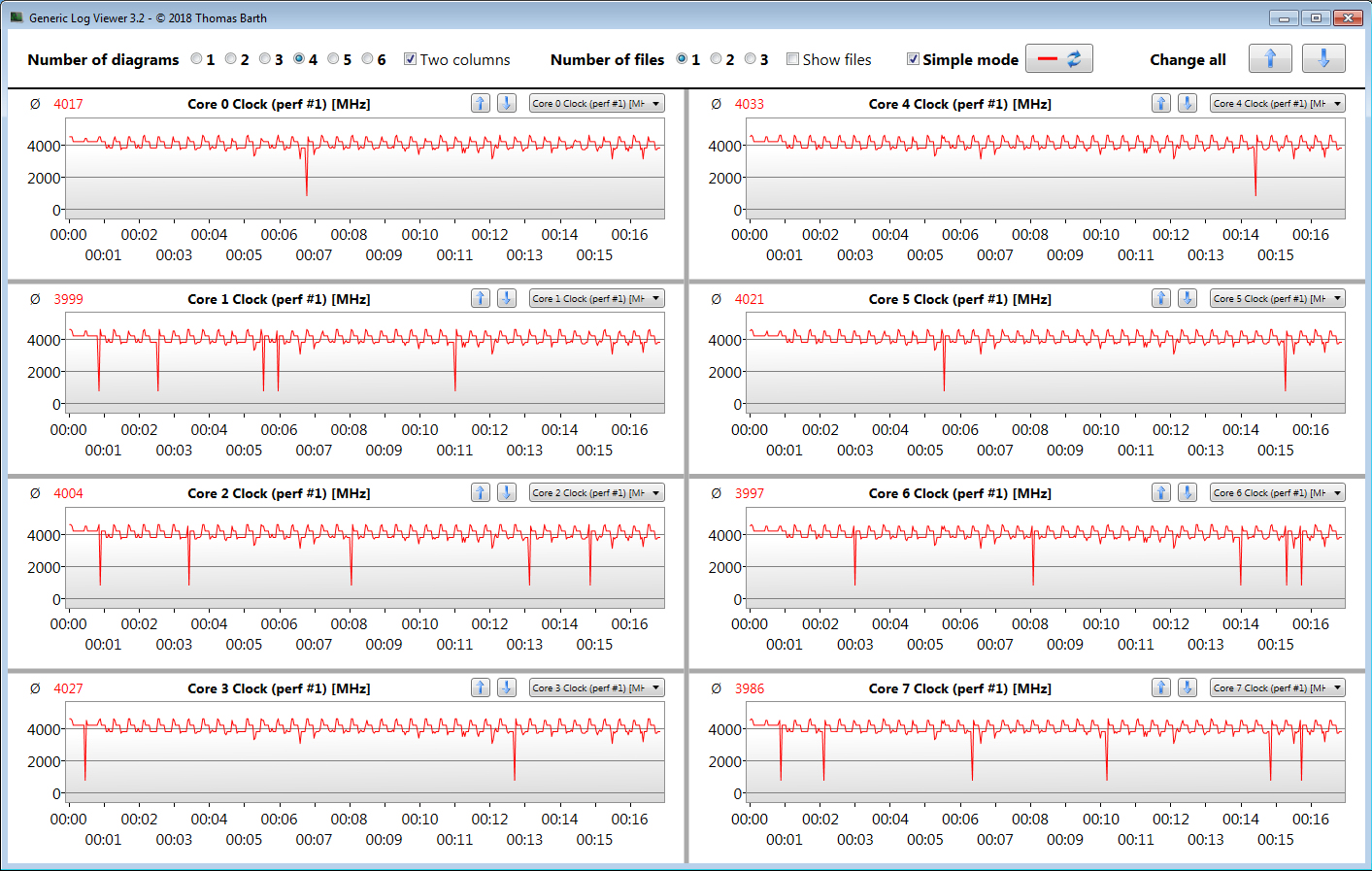Select 4 diagrams radio button
The width and height of the screenshot is (1372, 871).
[x=299, y=59]
